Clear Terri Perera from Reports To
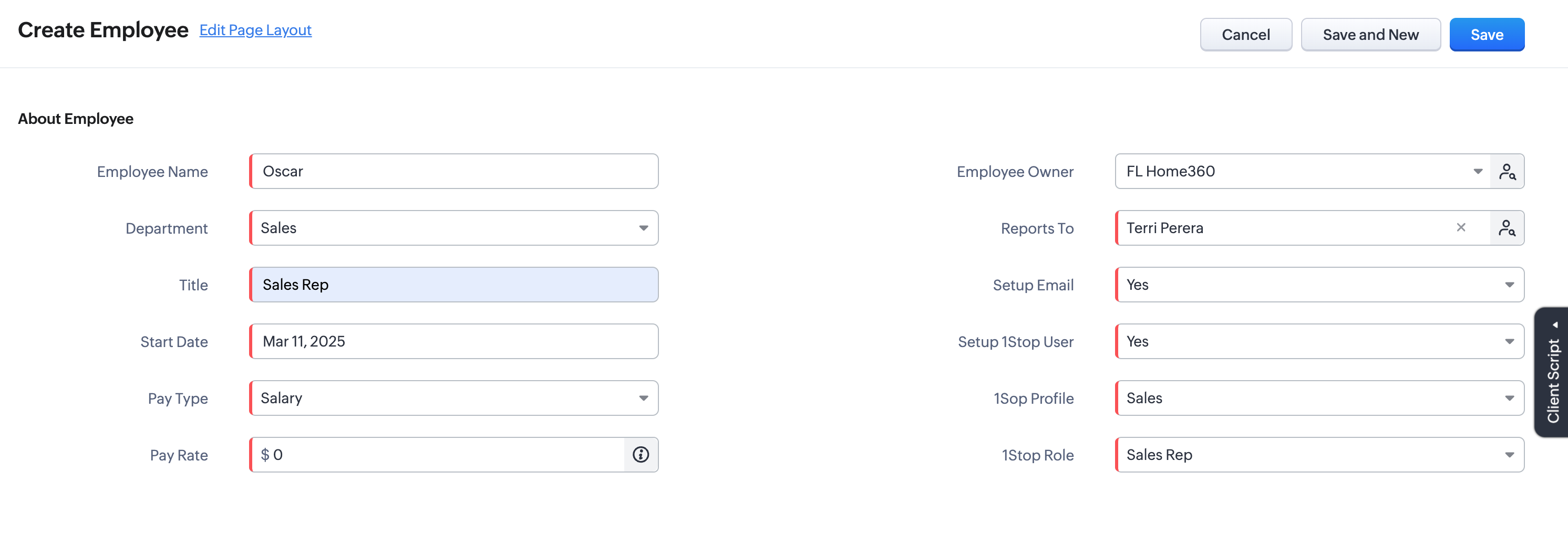 [1460, 227]
